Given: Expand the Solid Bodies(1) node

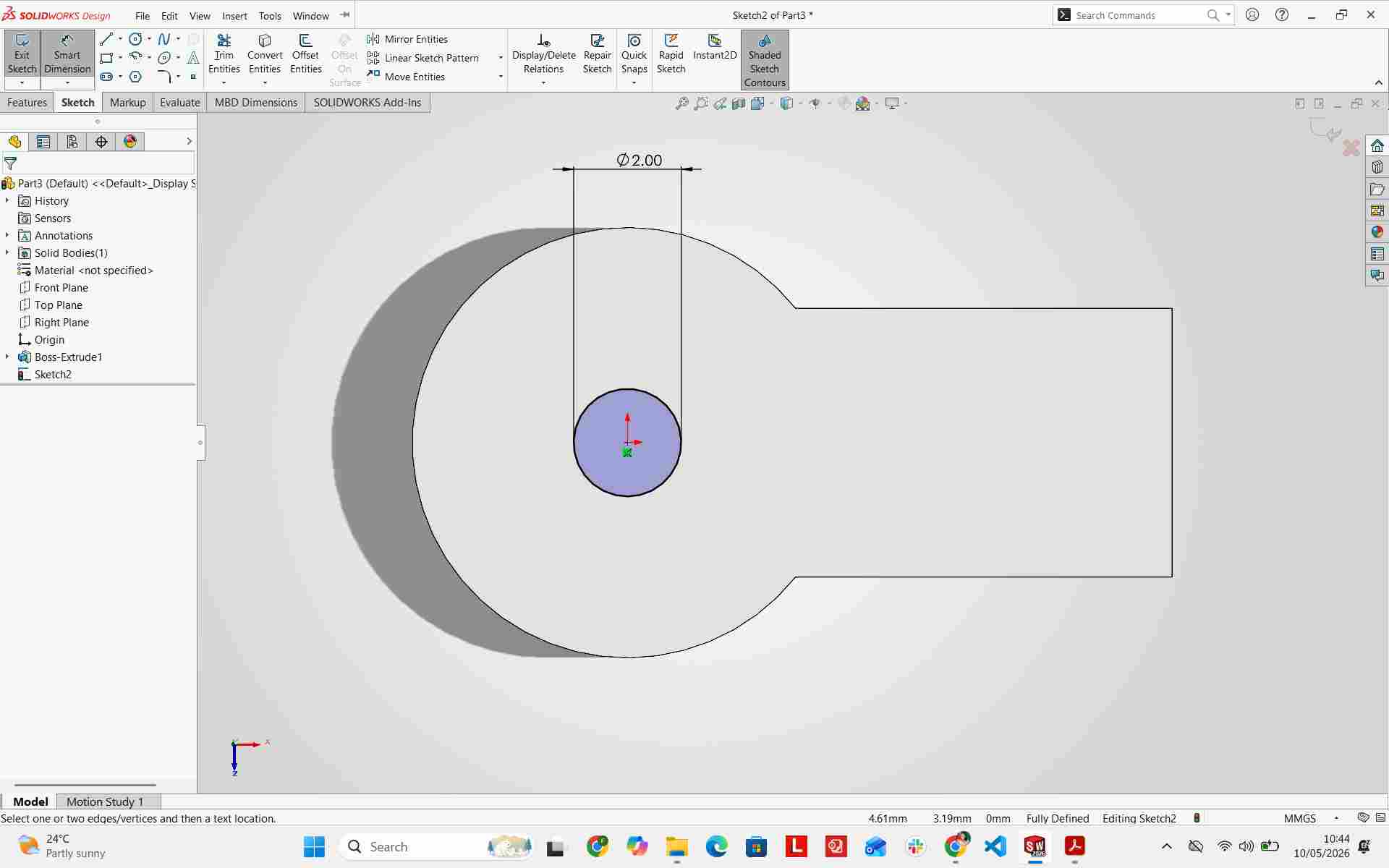Looking at the screenshot, I should click(x=7, y=252).
